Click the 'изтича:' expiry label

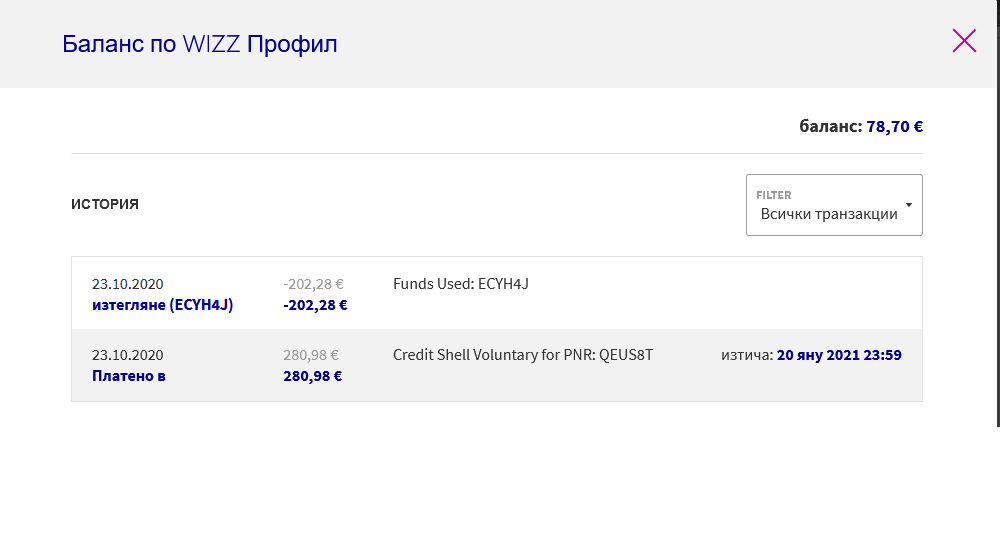tap(747, 354)
